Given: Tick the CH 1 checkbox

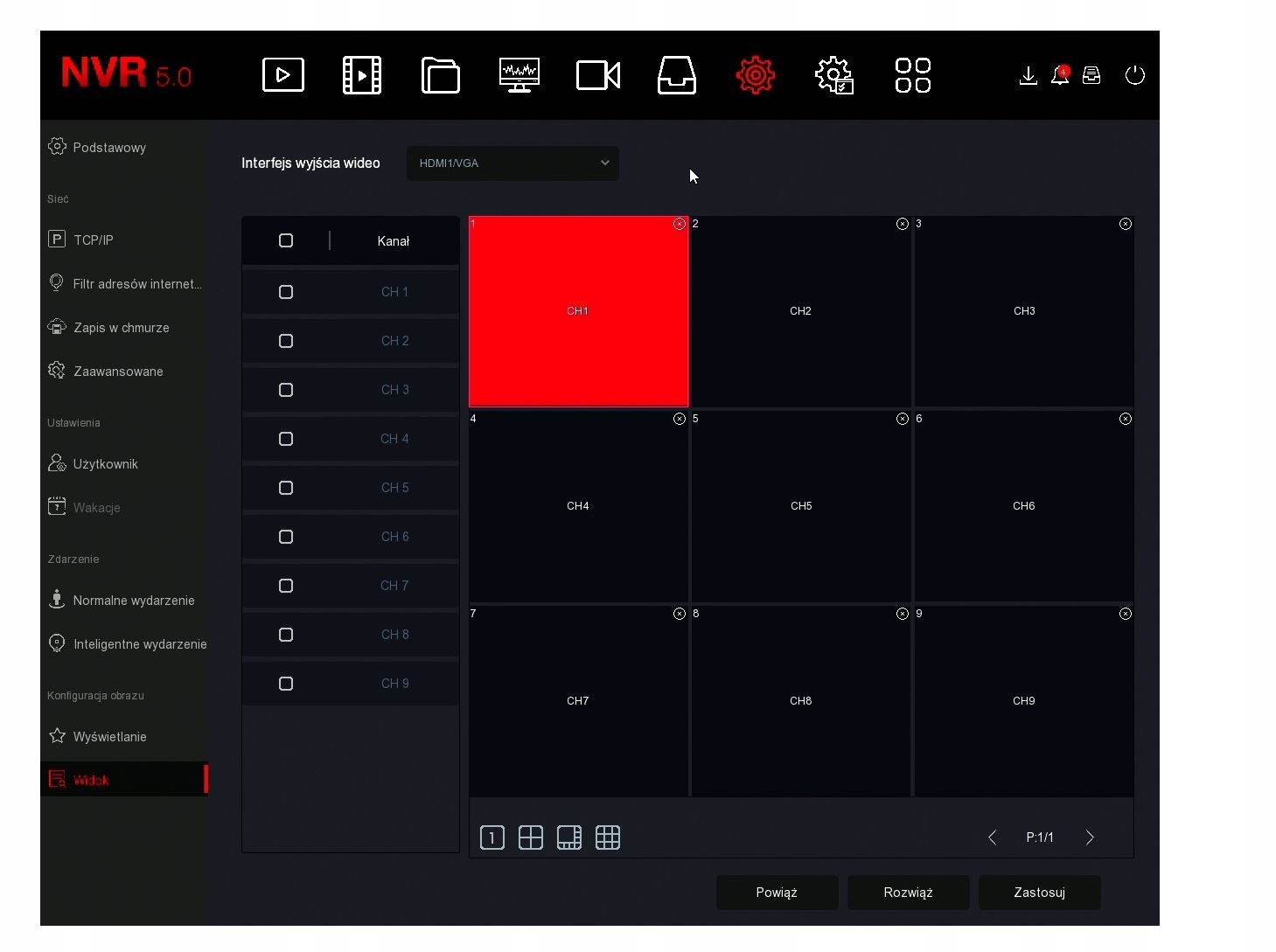Looking at the screenshot, I should pos(286,292).
